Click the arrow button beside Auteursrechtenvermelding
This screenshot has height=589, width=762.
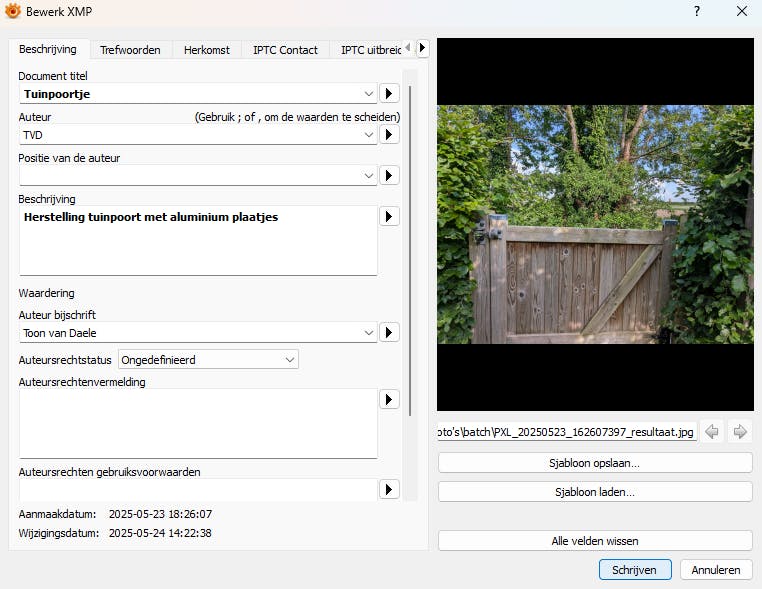(x=389, y=399)
